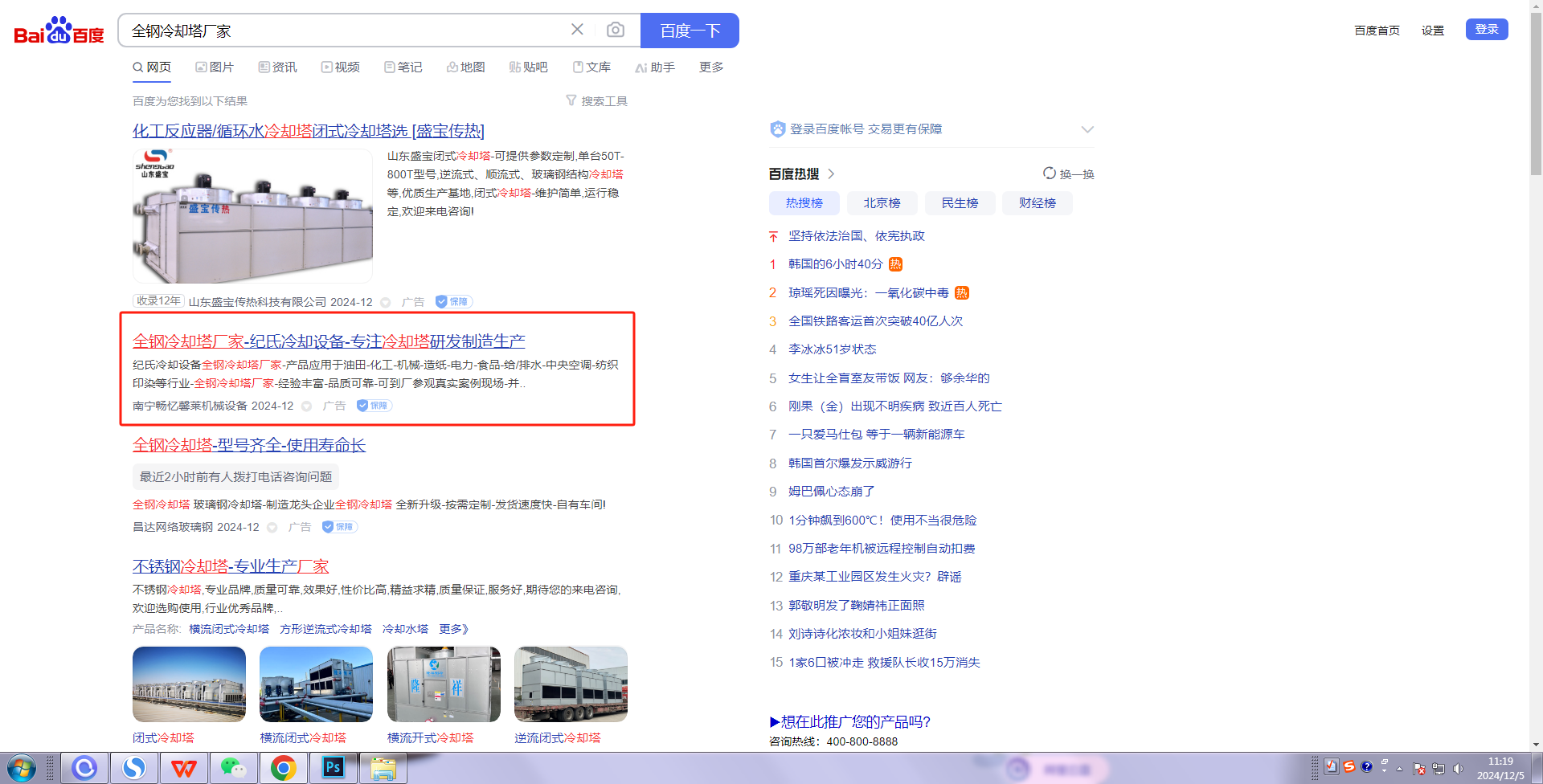The image size is (1543, 784).
Task: Click the camera image search icon
Action: (616, 30)
